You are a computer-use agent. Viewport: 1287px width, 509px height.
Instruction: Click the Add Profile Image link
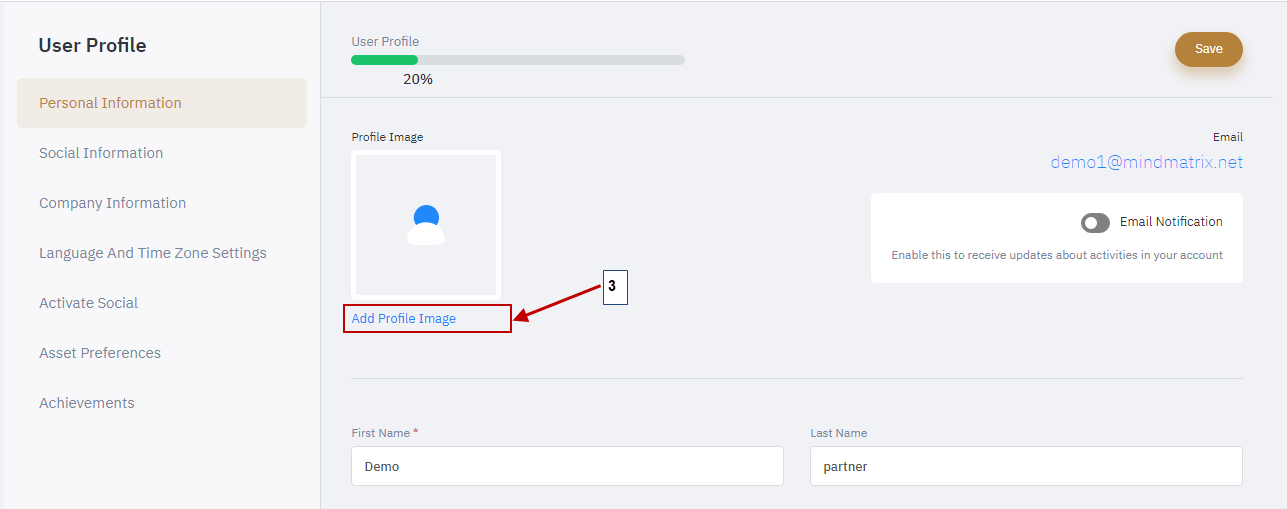(x=404, y=319)
